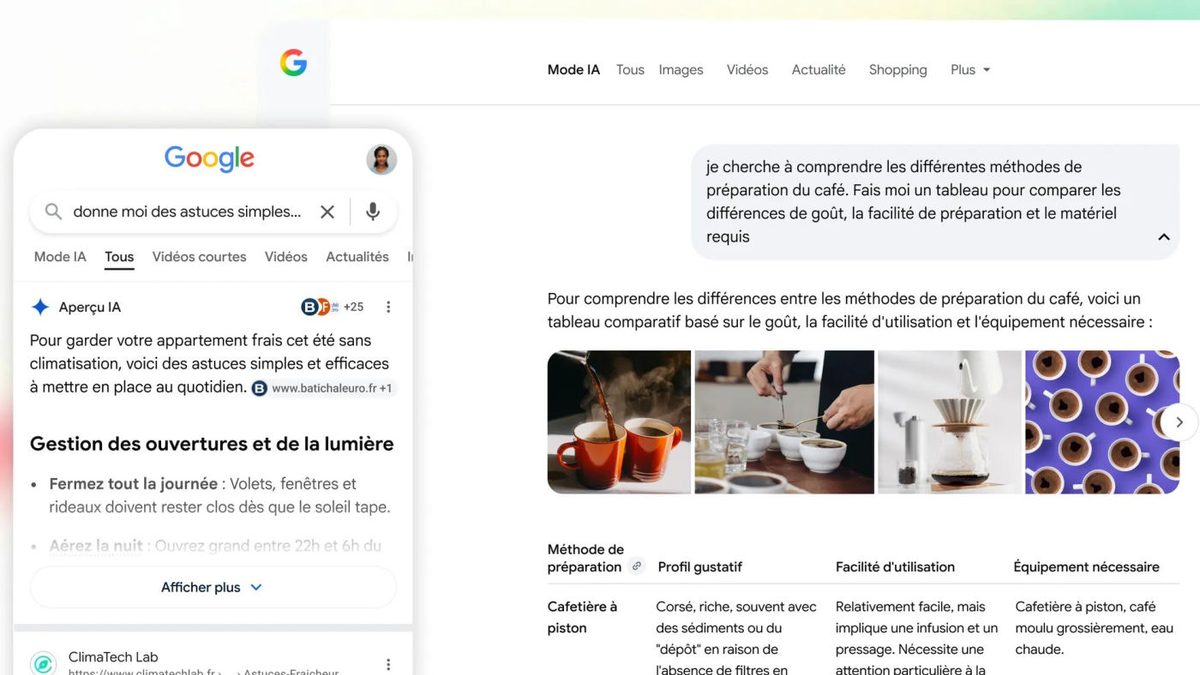Switch to Mode IA desktop tab
The image size is (1200, 675).
tap(574, 70)
